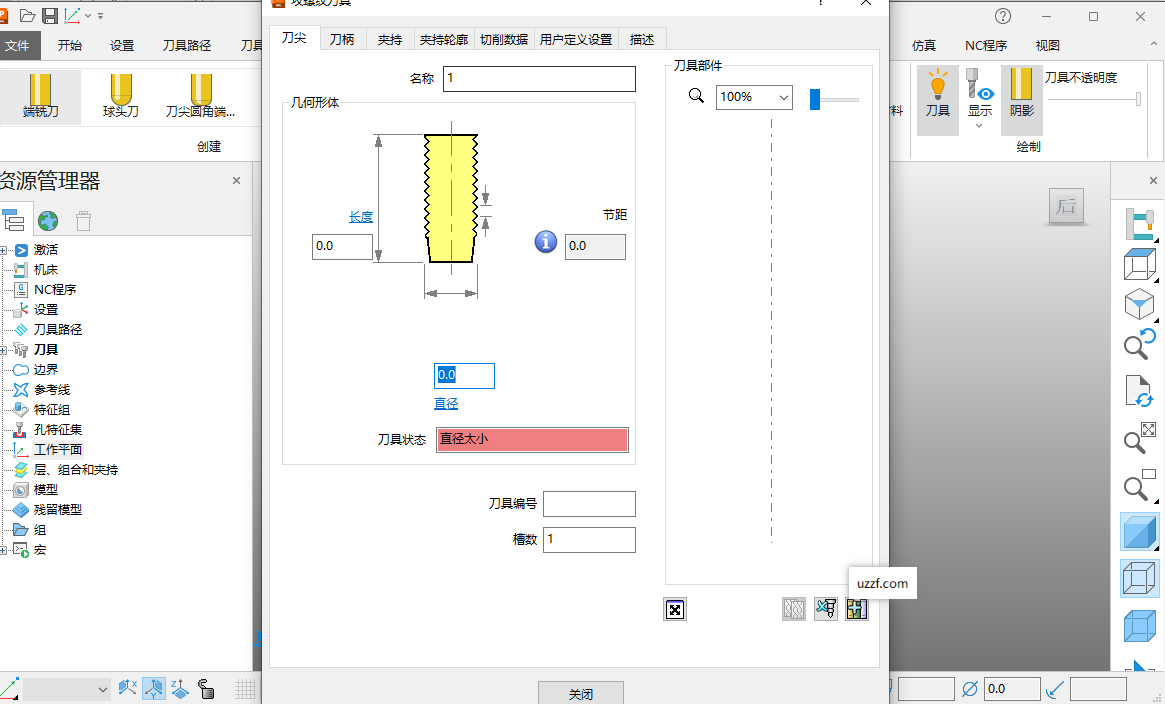Toggle the 刀具 bulb drawing visibility

(x=937, y=98)
